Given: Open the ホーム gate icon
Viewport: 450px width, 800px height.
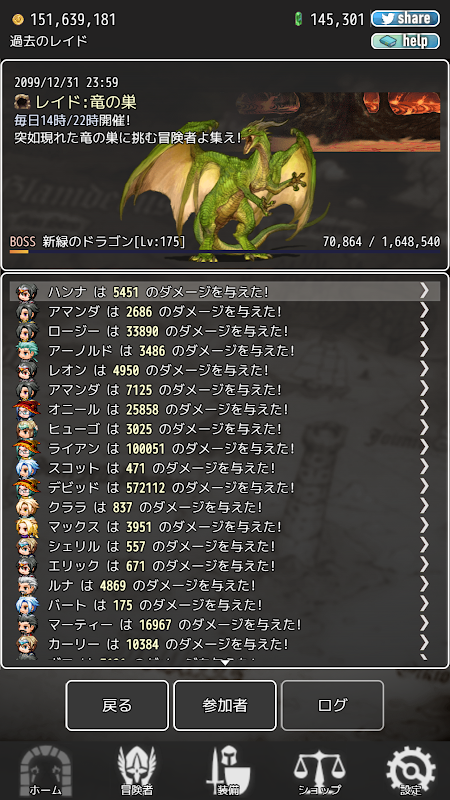Looking at the screenshot, I should point(45,769).
